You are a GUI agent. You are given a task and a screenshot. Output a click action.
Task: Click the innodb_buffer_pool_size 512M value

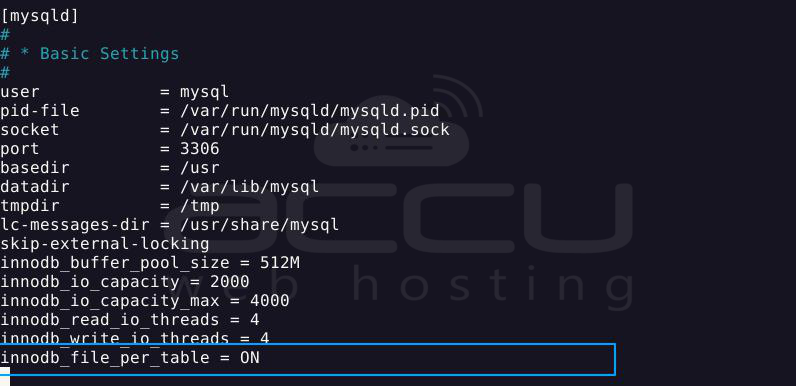click(280, 263)
